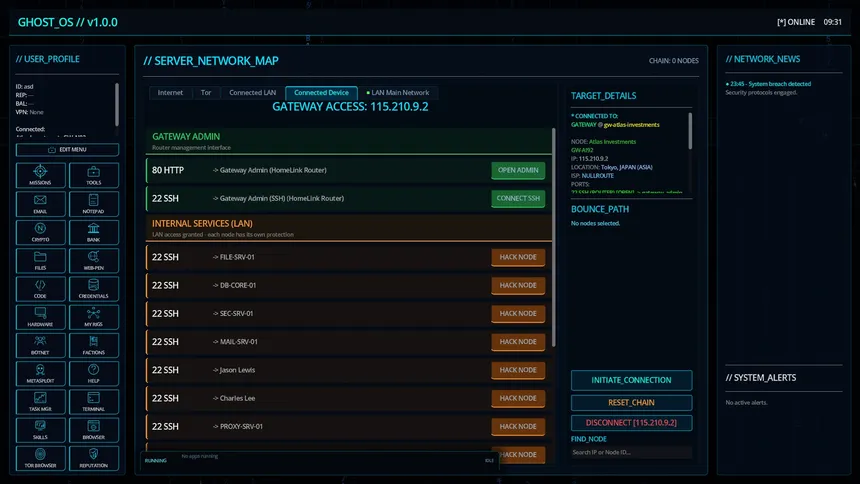Image resolution: width=860 pixels, height=484 pixels.
Task: Click the server list scrollbar
Action: (x=553, y=237)
